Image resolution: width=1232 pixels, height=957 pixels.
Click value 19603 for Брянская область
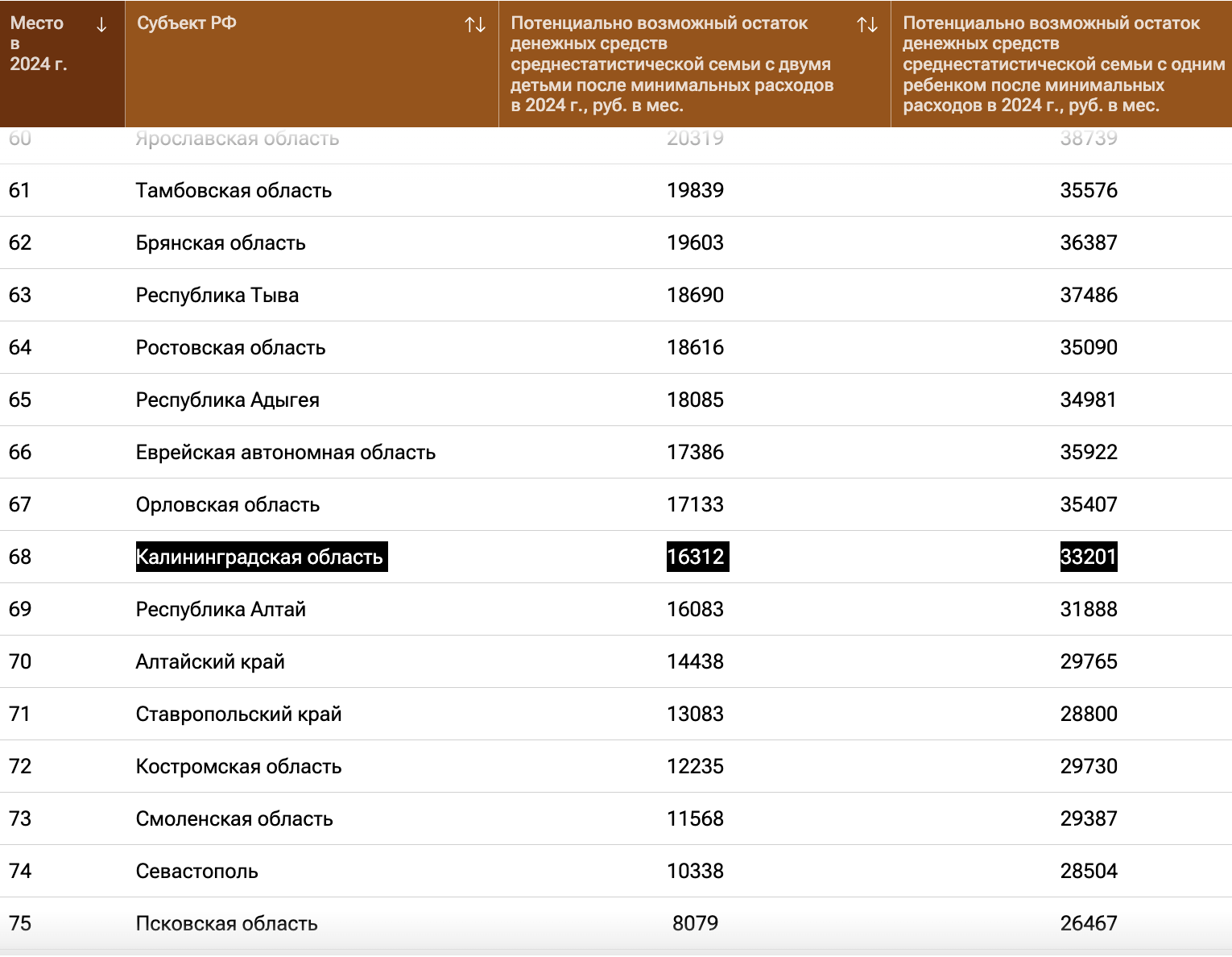tap(696, 242)
